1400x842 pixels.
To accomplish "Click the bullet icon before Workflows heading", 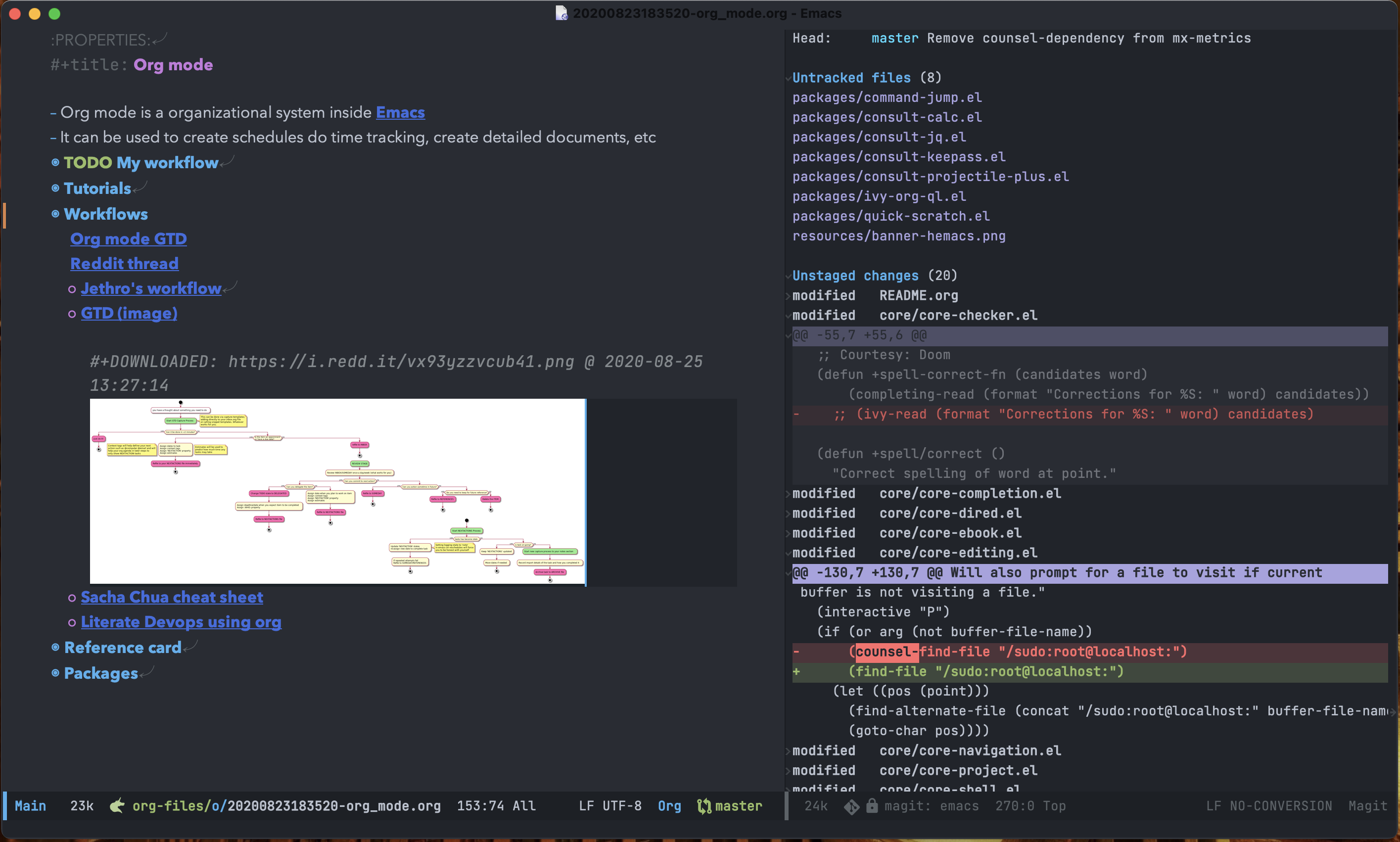I will 55,214.
